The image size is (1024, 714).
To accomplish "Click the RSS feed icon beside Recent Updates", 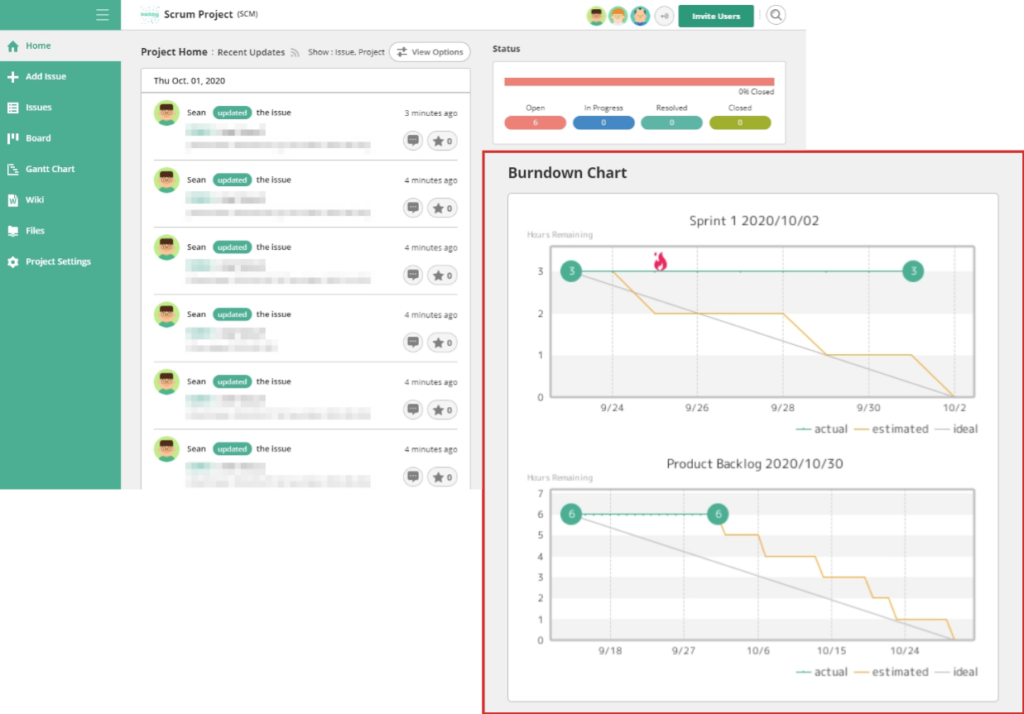I will pos(295,52).
